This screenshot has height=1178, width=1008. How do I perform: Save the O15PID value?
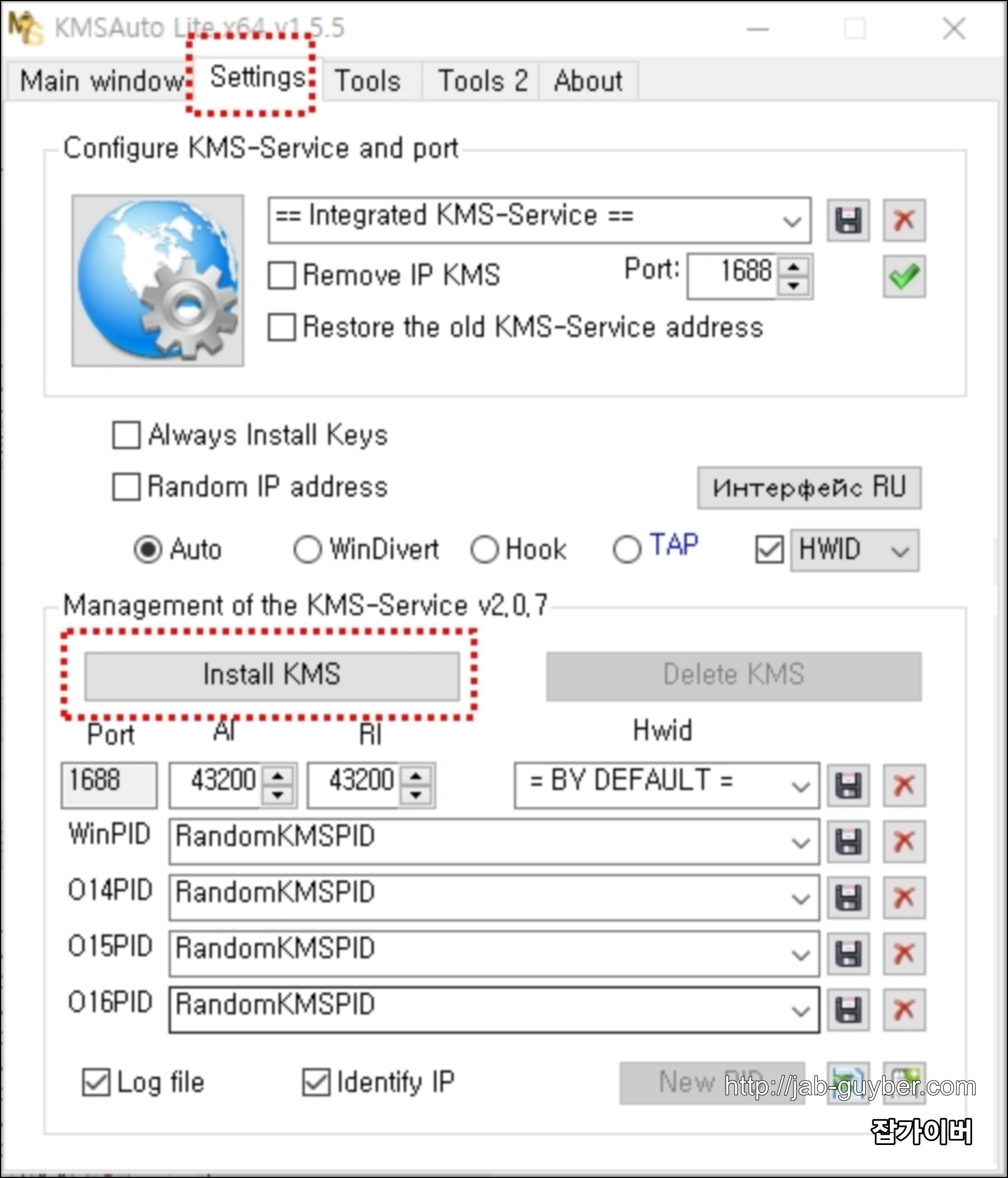(848, 954)
